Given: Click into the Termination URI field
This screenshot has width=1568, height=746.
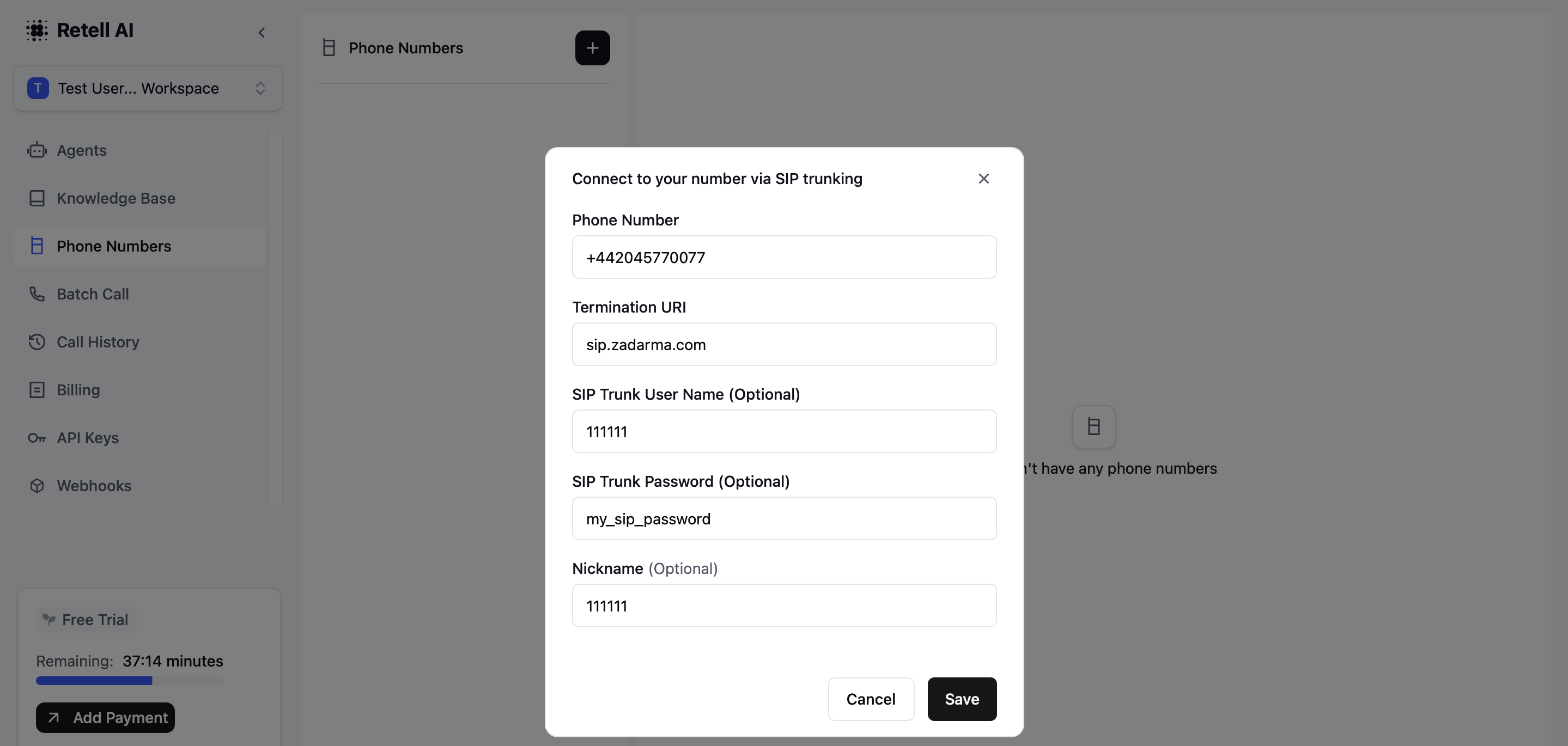Looking at the screenshot, I should pos(784,344).
